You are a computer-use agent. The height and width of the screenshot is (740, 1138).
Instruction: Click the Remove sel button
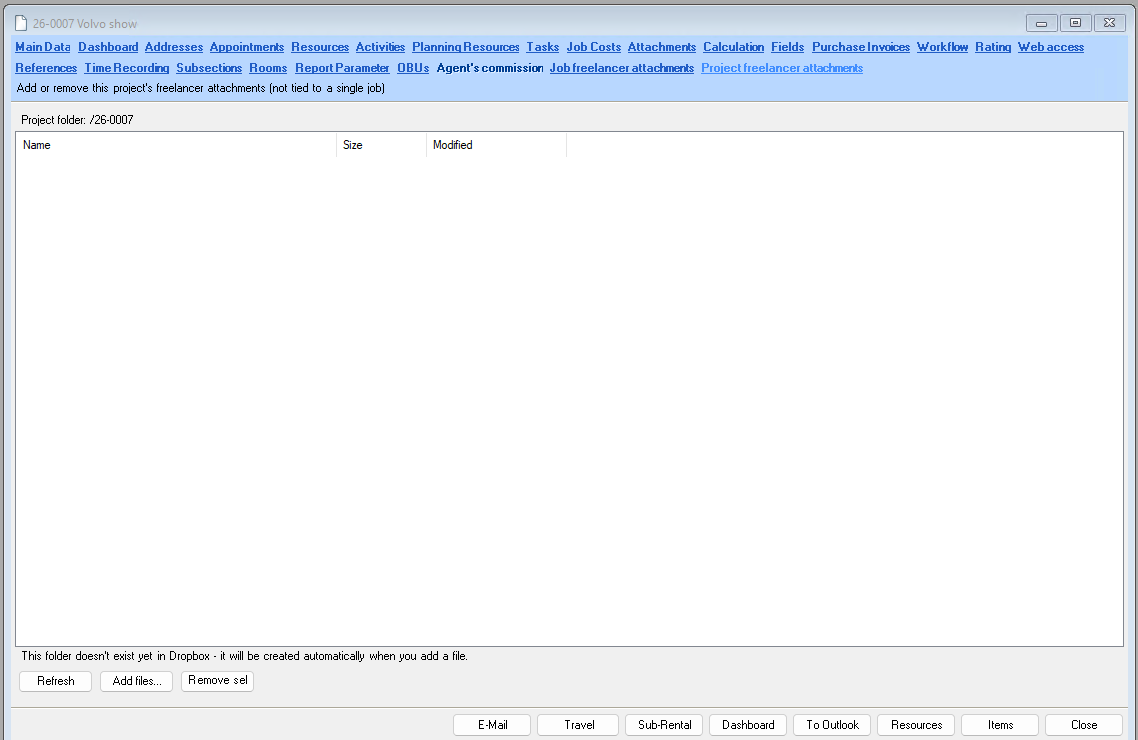(218, 681)
